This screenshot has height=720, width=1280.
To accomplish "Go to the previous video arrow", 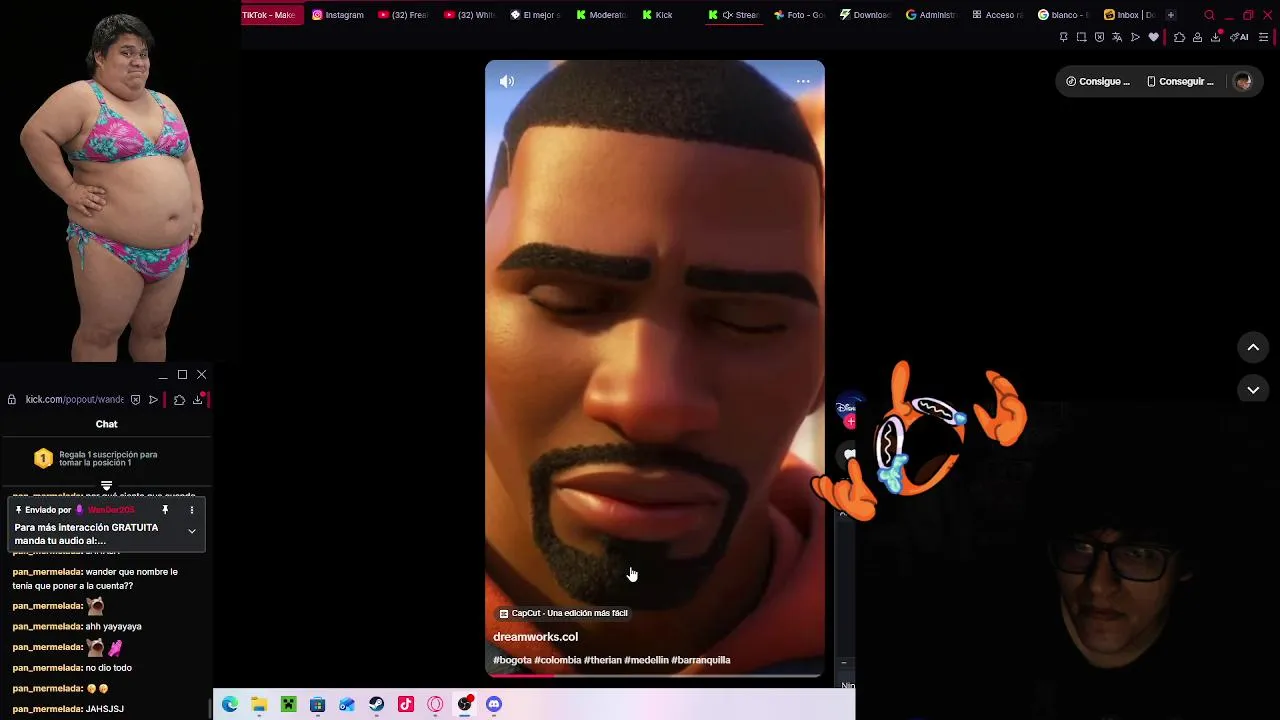I will [1253, 347].
